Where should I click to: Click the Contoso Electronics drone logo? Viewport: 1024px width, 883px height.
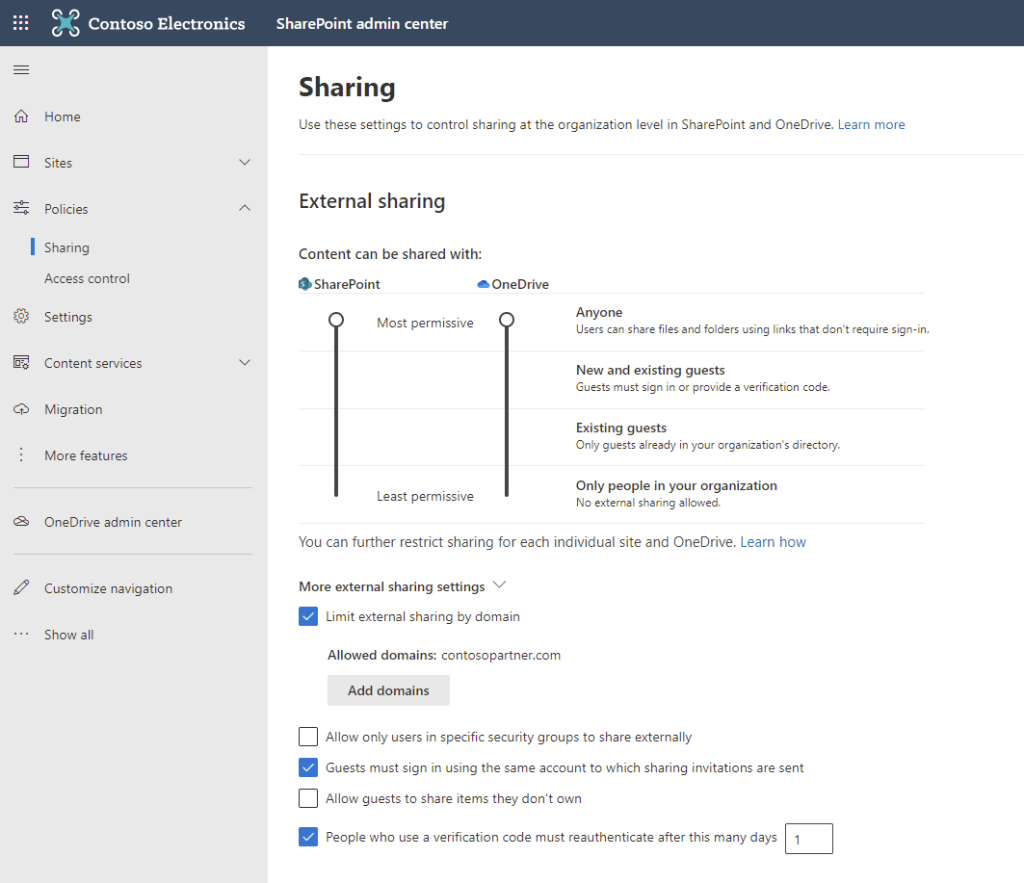pos(66,23)
